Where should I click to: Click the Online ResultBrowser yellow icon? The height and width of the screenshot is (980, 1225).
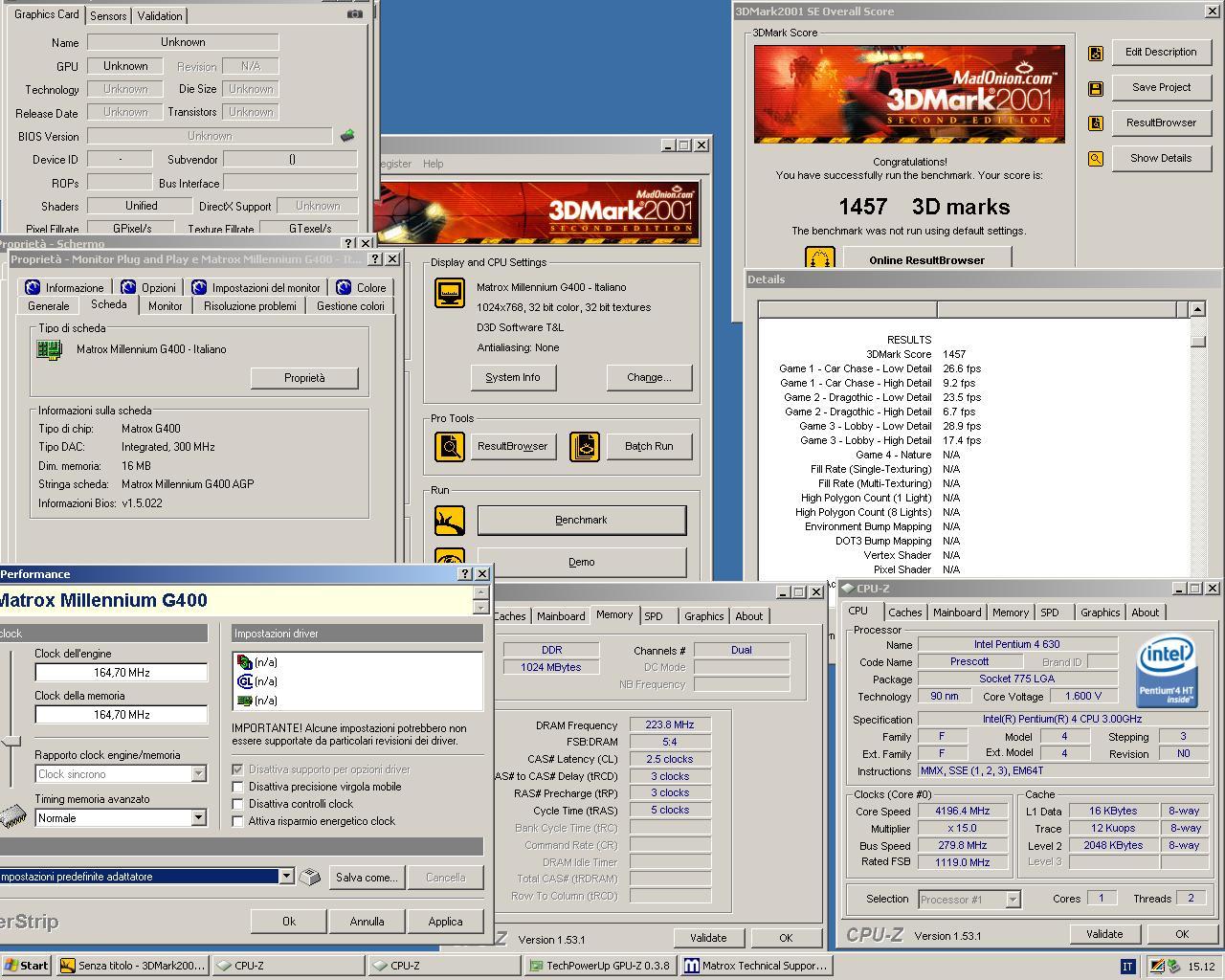pos(820,258)
